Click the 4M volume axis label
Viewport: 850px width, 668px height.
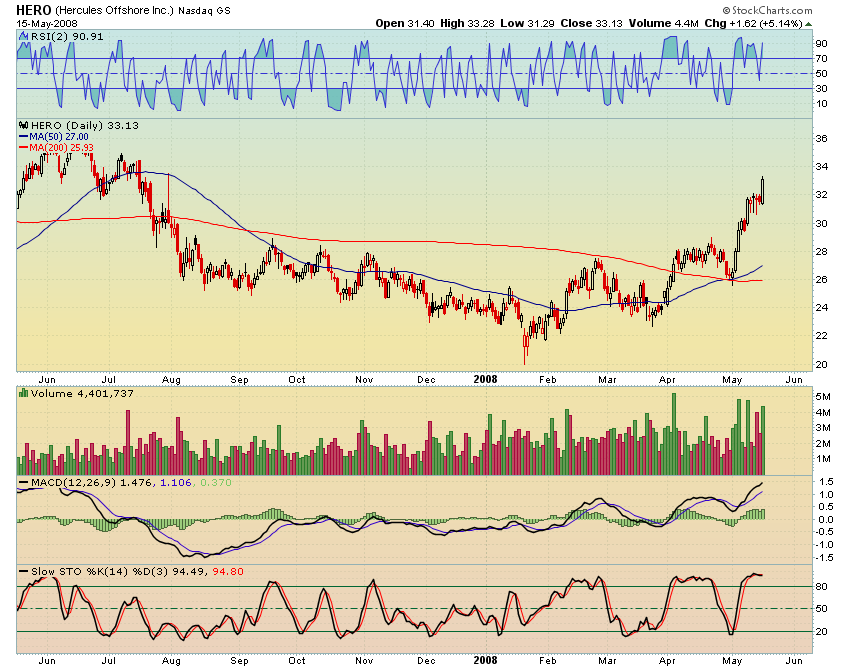823,412
